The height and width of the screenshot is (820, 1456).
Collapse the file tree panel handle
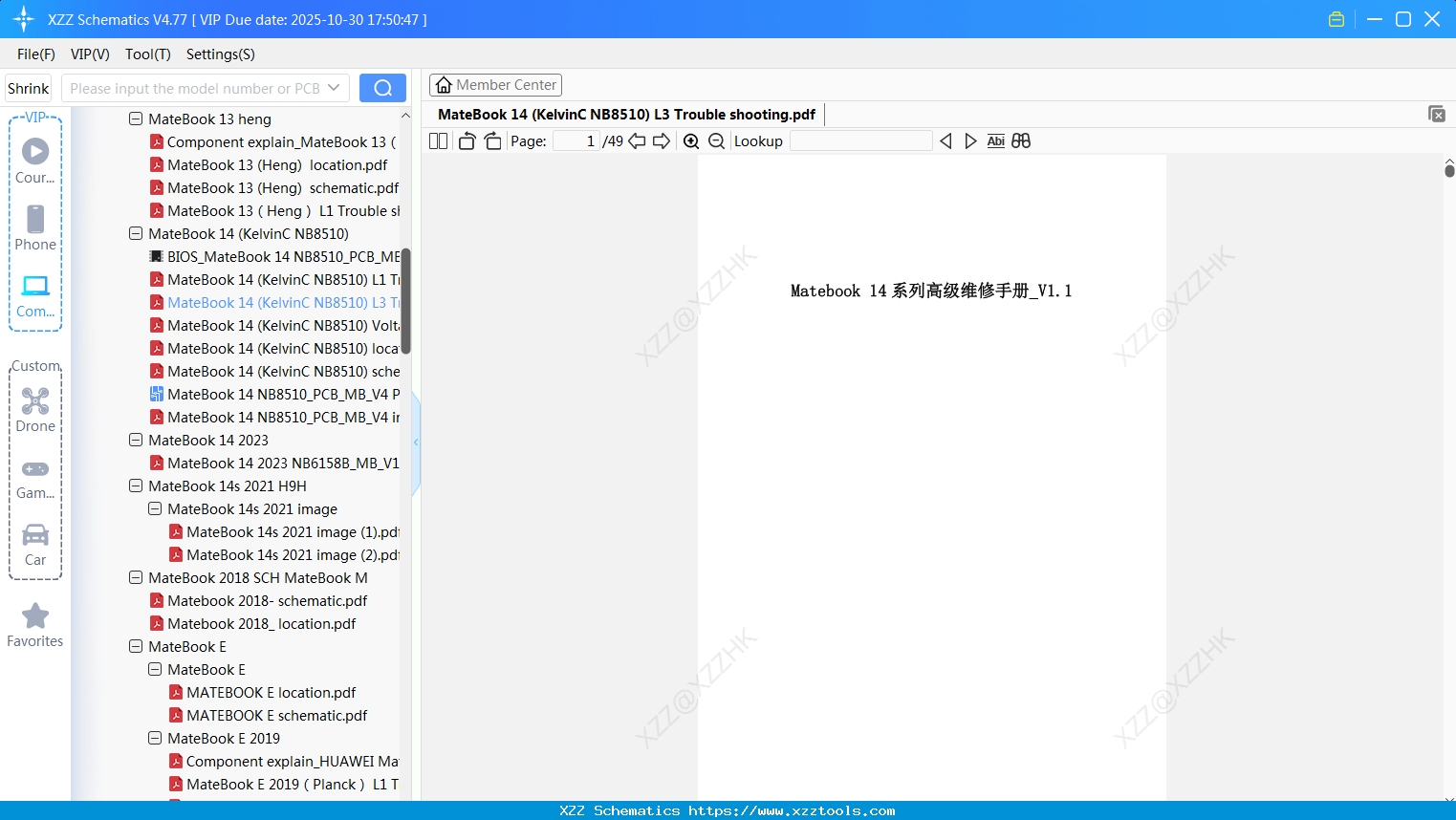(x=416, y=442)
